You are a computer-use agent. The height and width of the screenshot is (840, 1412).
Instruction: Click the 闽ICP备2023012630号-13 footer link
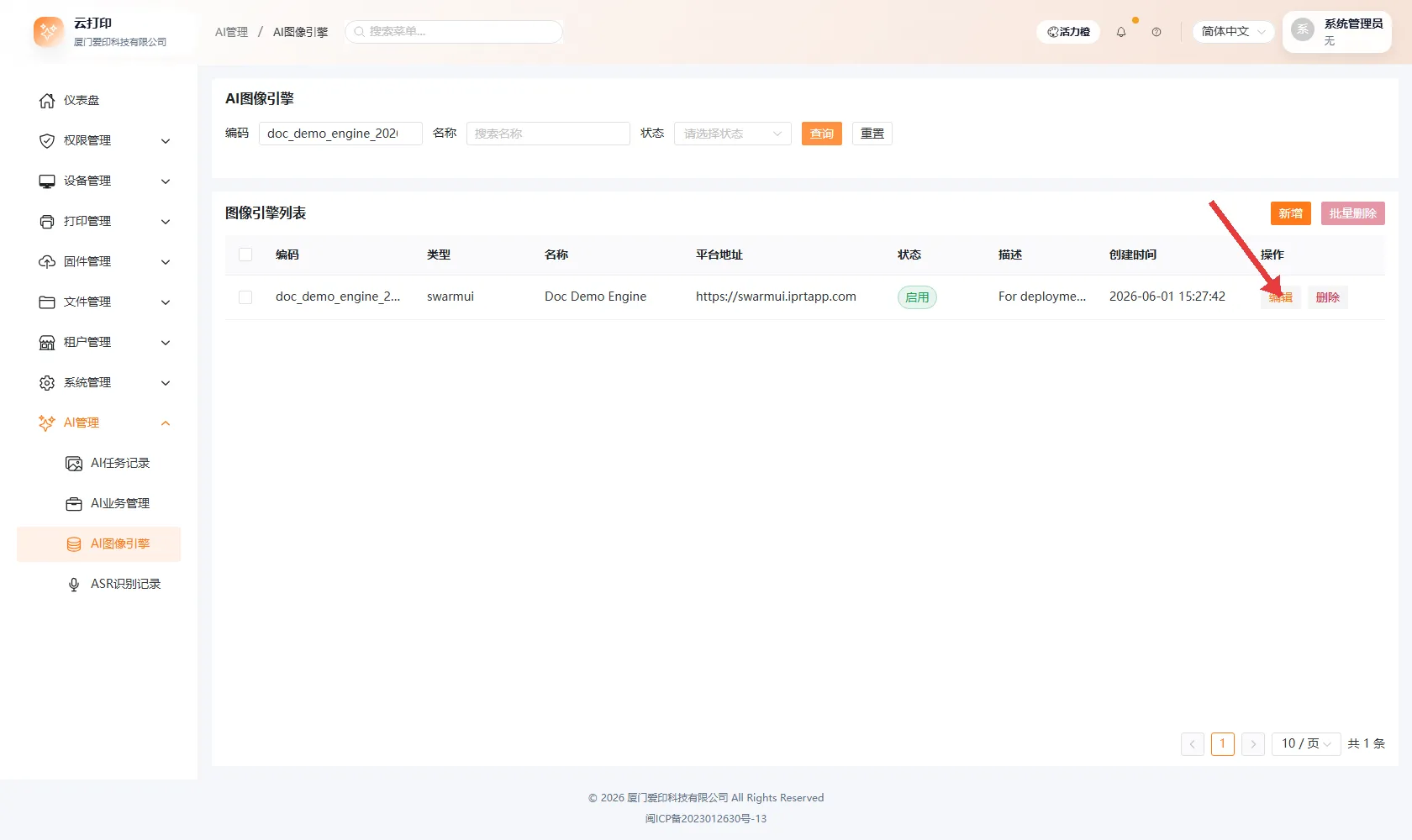tap(706, 819)
